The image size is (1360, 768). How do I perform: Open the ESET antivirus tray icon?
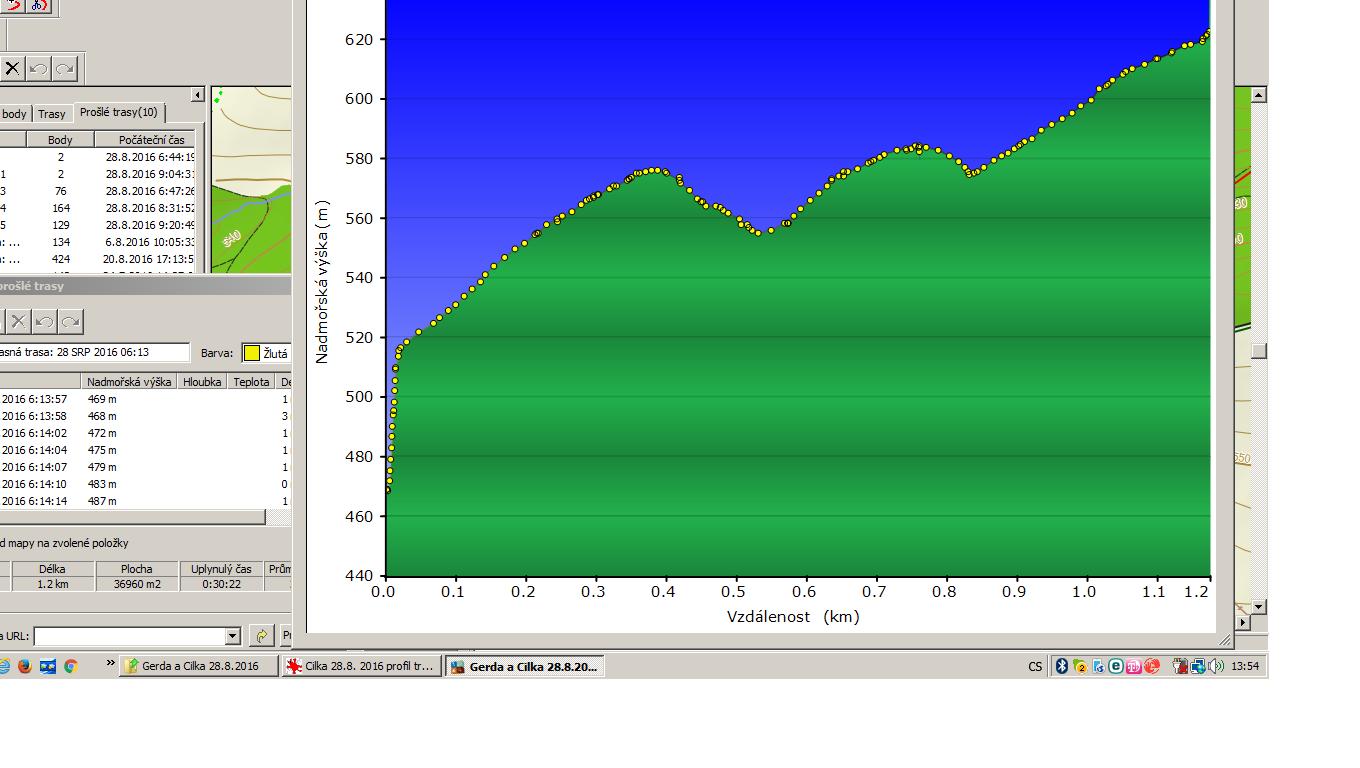[x=1115, y=666]
